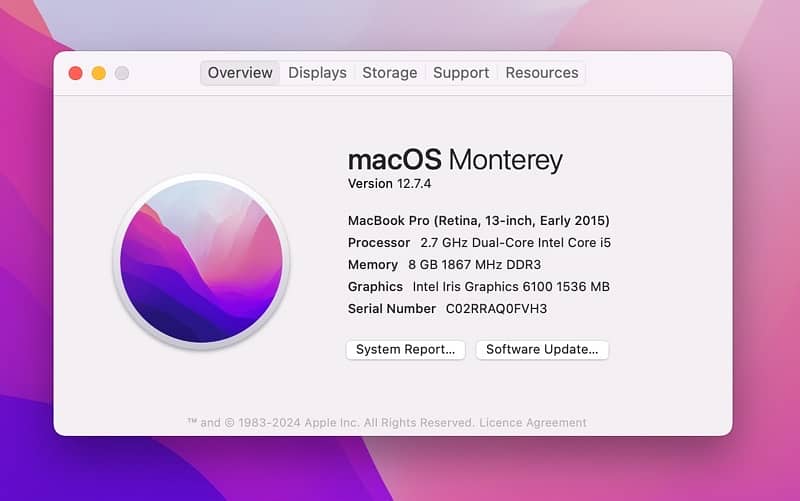Click the macOS Monterey title text

[455, 160]
